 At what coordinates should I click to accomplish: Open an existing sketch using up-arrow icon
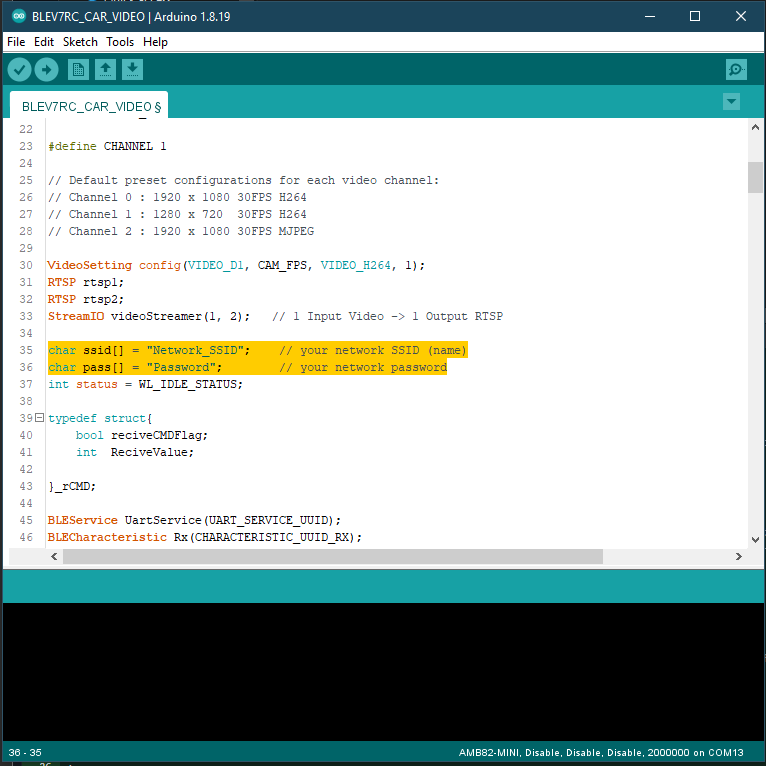[105, 69]
